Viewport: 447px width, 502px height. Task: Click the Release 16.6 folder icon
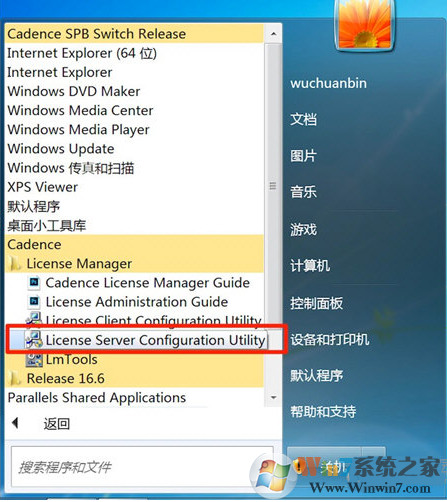coord(15,379)
